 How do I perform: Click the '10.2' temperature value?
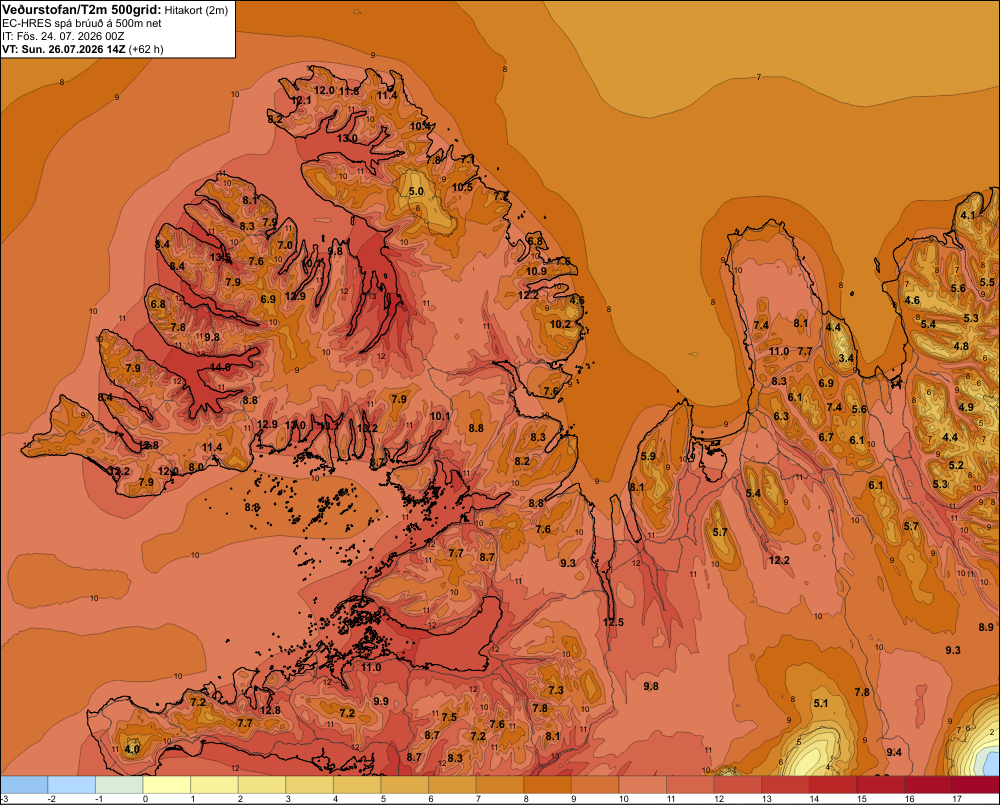[x=561, y=324]
